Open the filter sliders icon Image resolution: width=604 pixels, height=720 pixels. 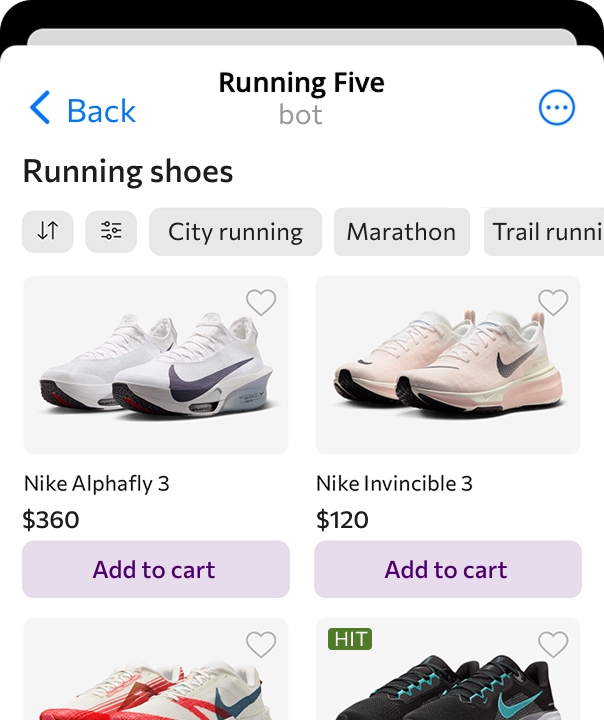pyautogui.click(x=111, y=231)
